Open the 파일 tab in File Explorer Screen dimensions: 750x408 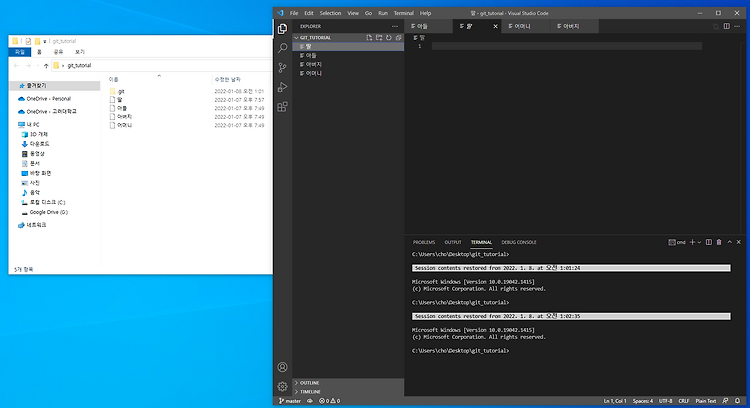20,52
